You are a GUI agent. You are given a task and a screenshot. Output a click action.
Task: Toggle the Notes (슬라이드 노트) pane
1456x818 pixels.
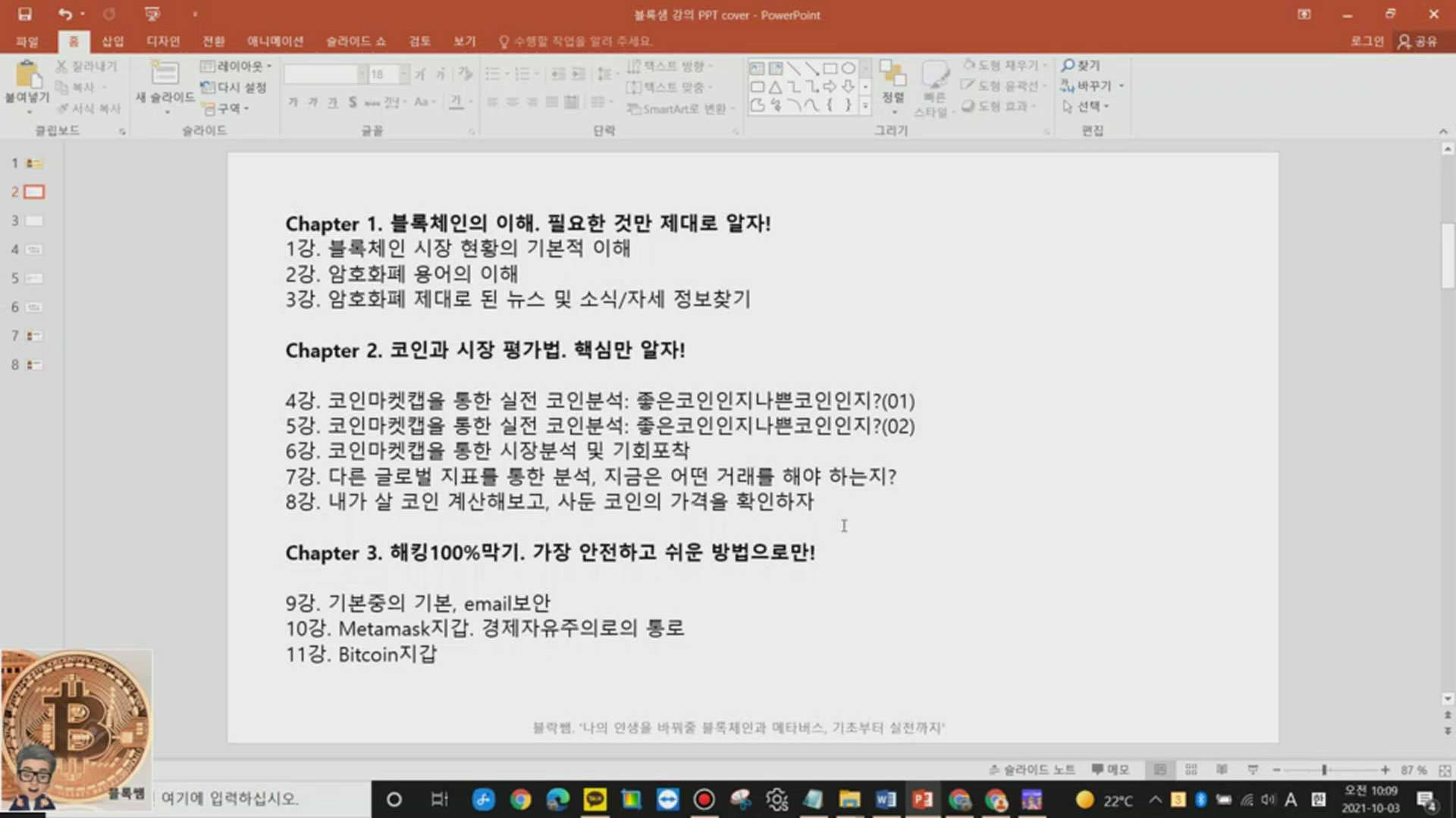(1034, 769)
